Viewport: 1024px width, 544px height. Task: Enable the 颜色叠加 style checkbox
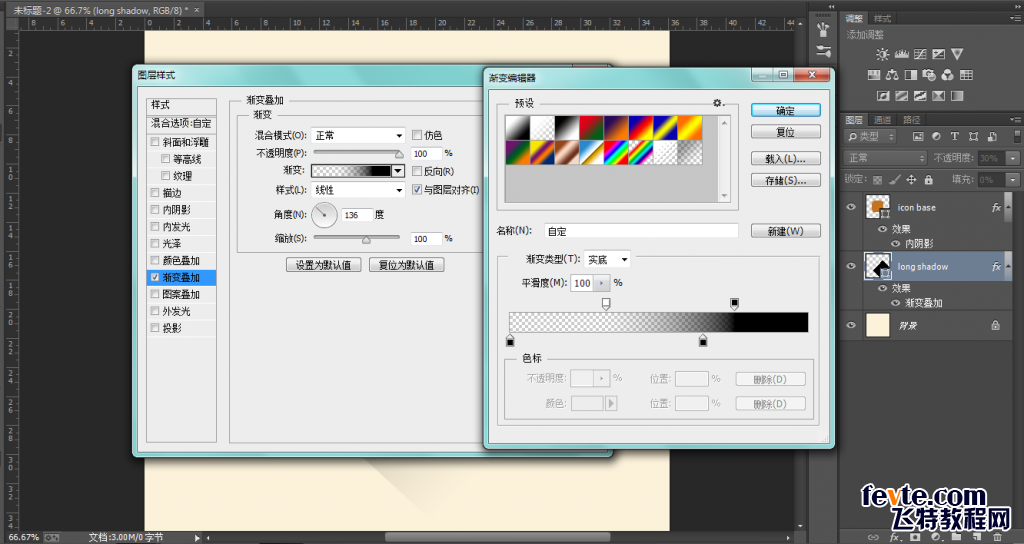click(x=155, y=260)
